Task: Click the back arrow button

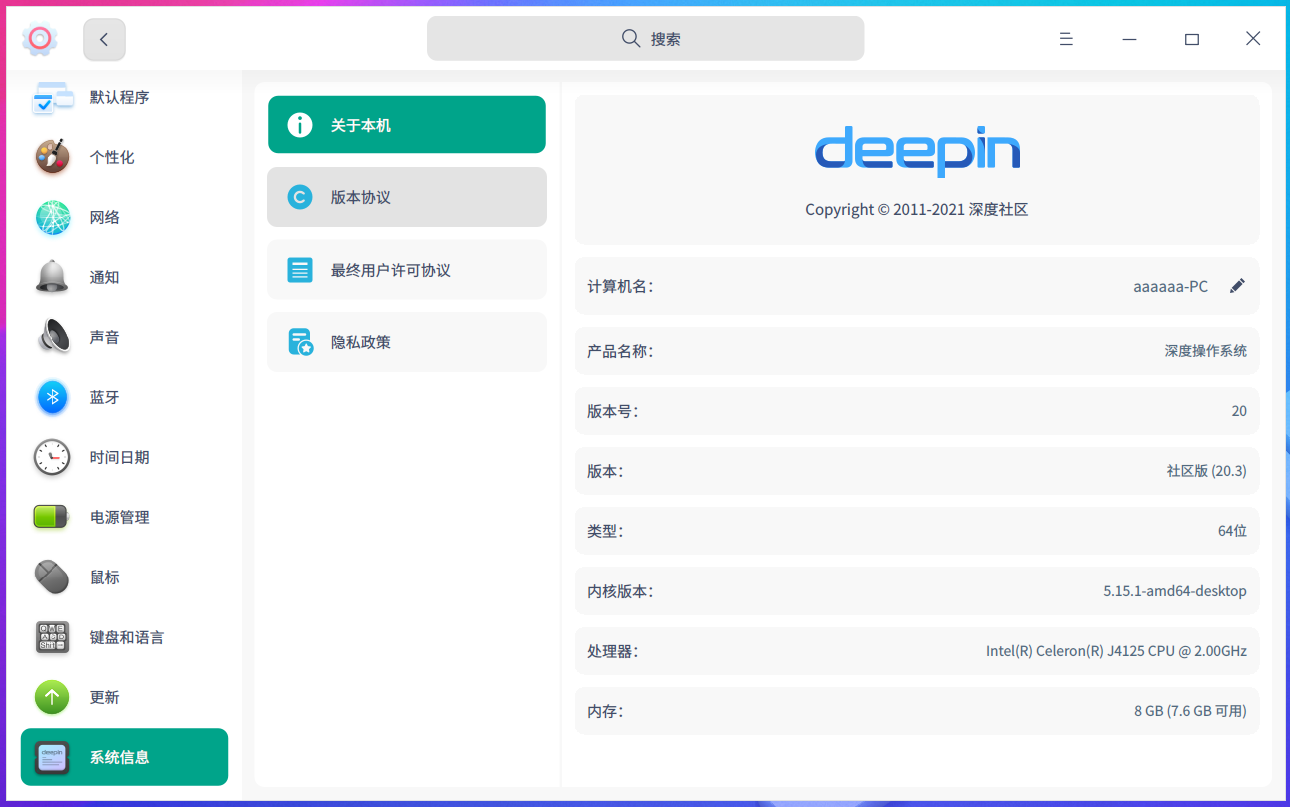Action: click(x=104, y=38)
